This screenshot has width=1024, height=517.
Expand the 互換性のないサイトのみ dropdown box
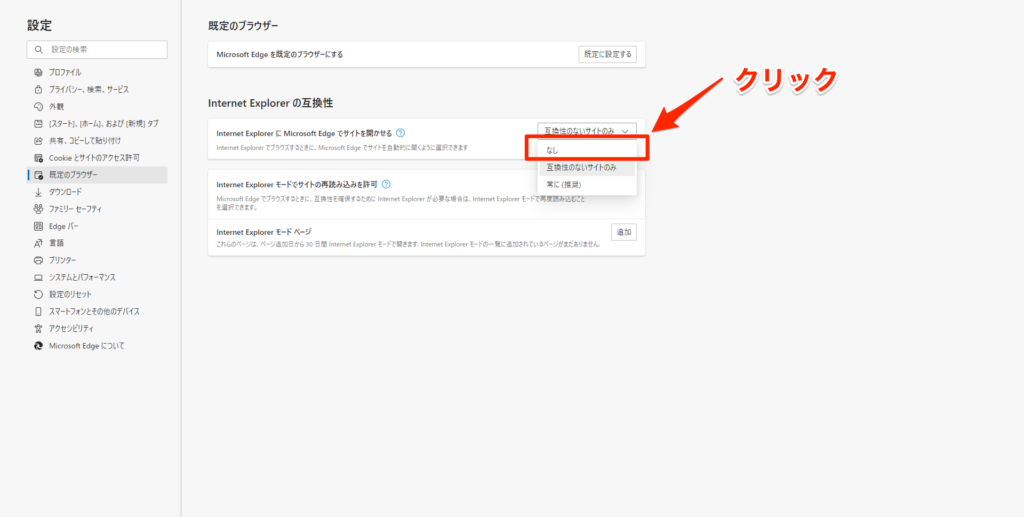point(586,131)
